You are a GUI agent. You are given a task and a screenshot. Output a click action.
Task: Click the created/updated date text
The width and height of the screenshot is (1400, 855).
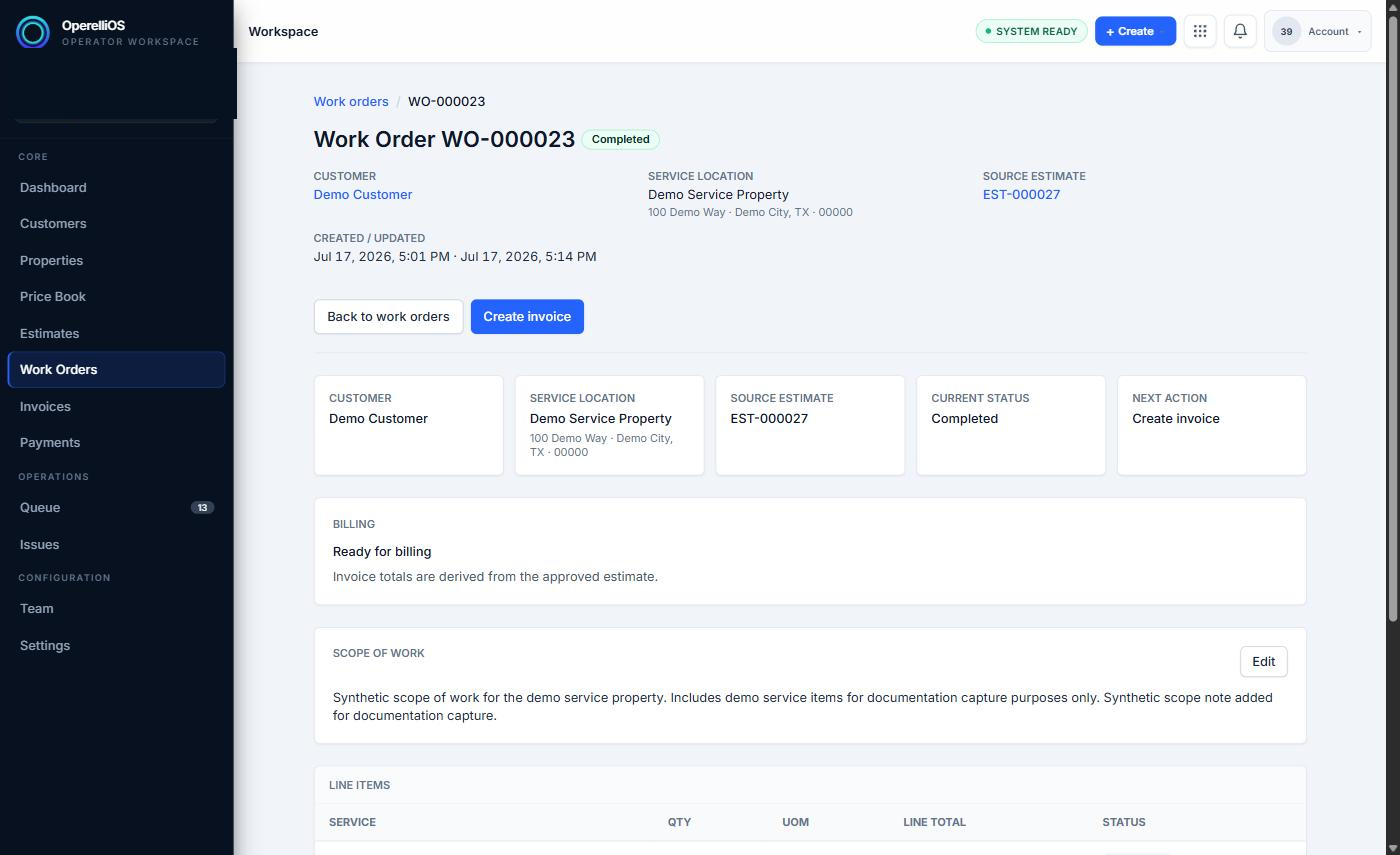click(x=455, y=256)
